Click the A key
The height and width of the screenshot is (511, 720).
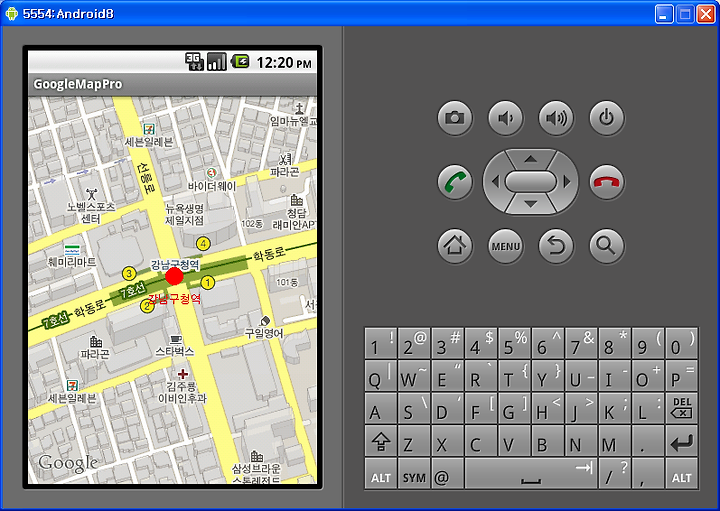tap(381, 408)
